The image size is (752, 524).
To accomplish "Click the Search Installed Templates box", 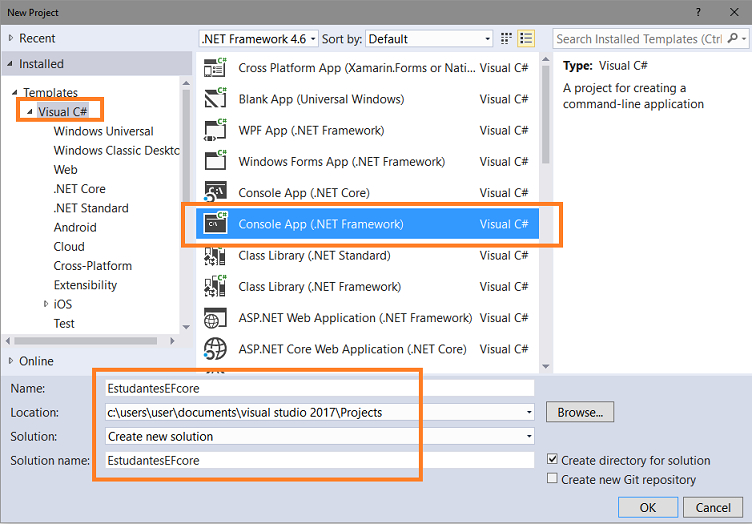I will click(x=639, y=39).
